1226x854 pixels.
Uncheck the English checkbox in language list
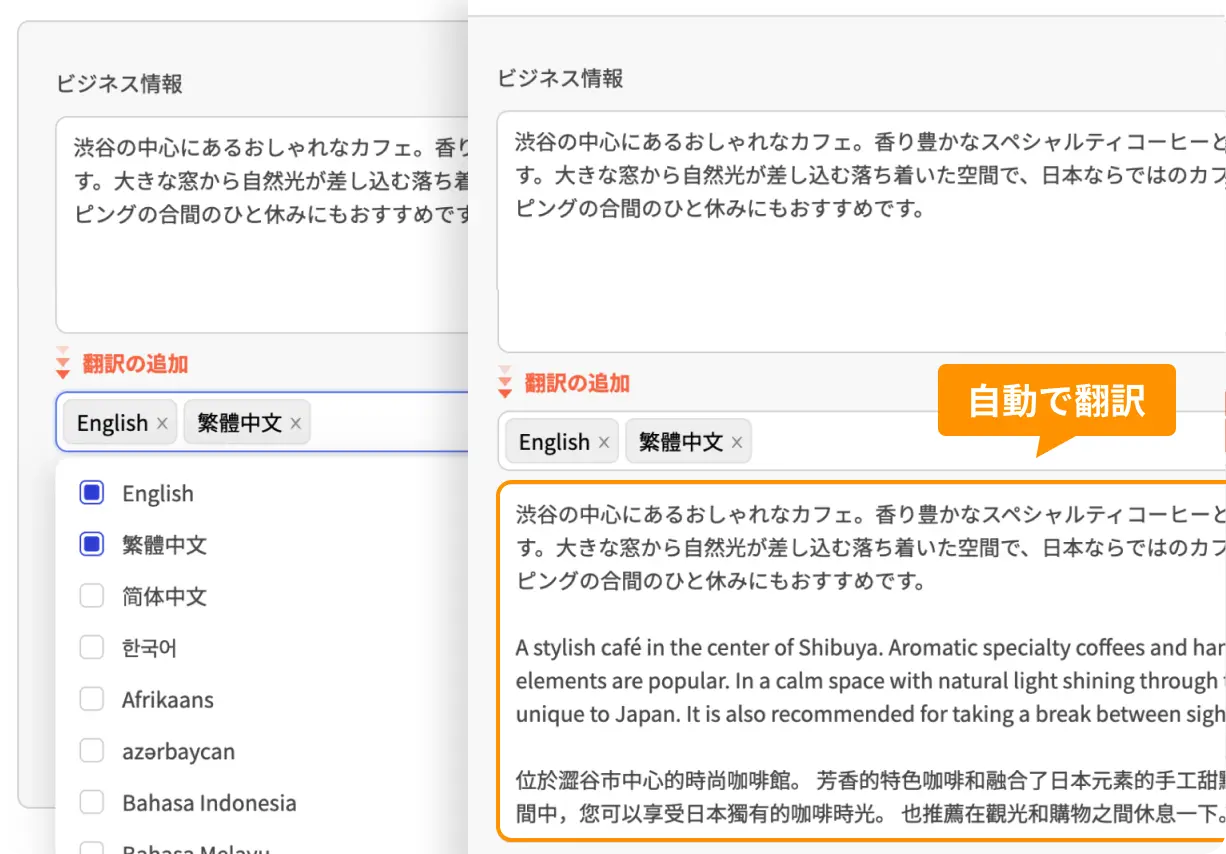pyautogui.click(x=92, y=493)
